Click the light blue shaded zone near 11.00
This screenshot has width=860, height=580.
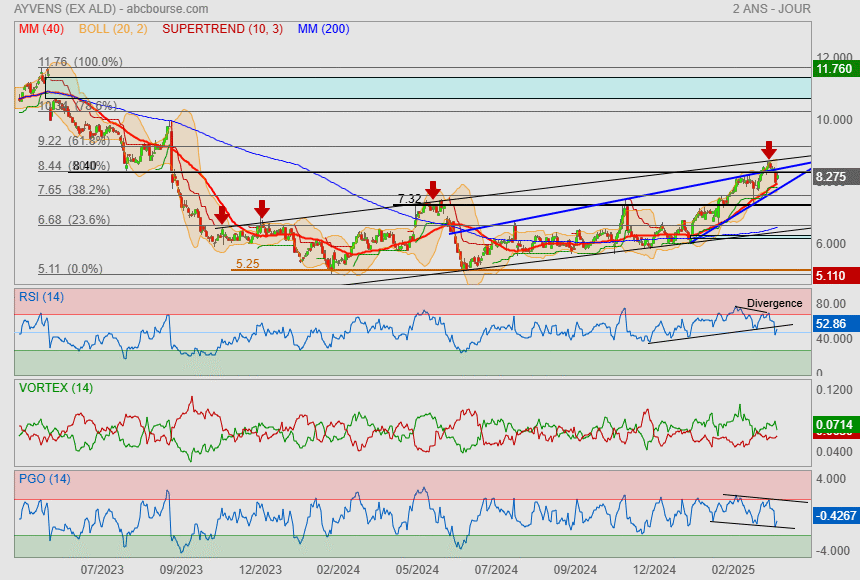point(420,88)
